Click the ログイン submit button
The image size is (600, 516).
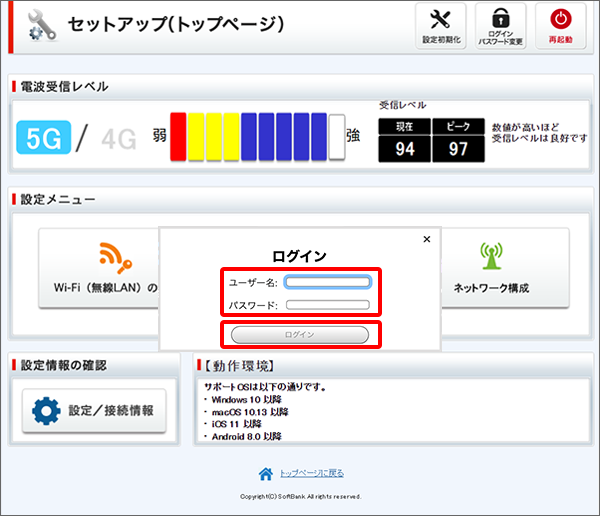click(300, 335)
